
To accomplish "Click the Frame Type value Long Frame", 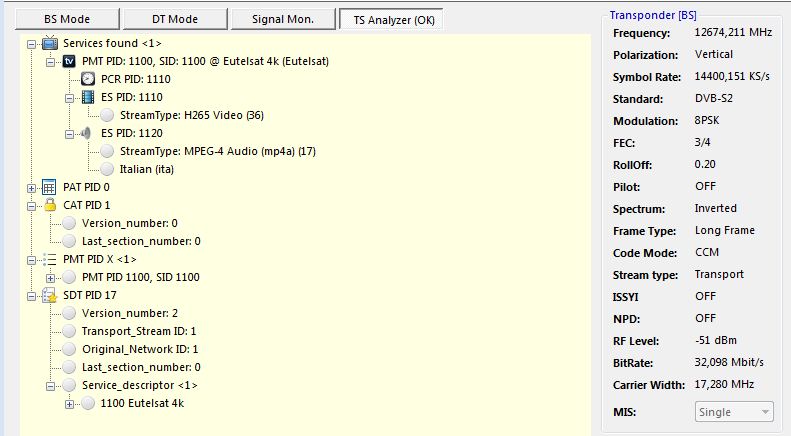I will pos(724,230).
